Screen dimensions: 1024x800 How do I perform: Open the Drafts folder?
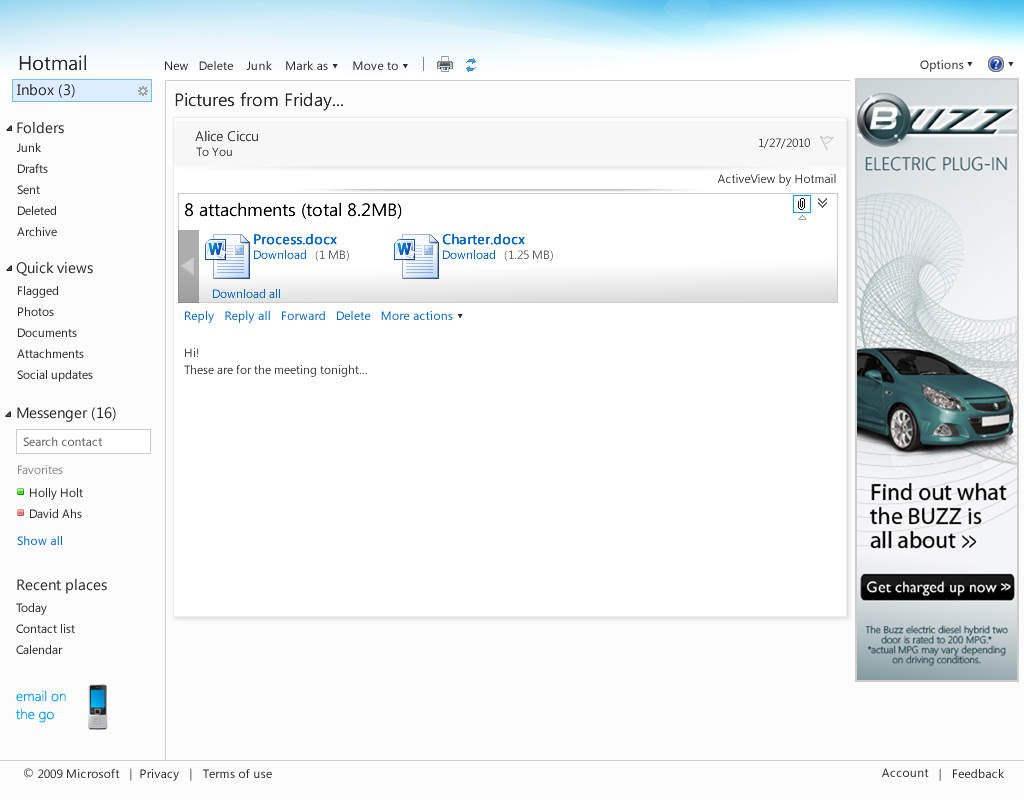click(x=32, y=169)
